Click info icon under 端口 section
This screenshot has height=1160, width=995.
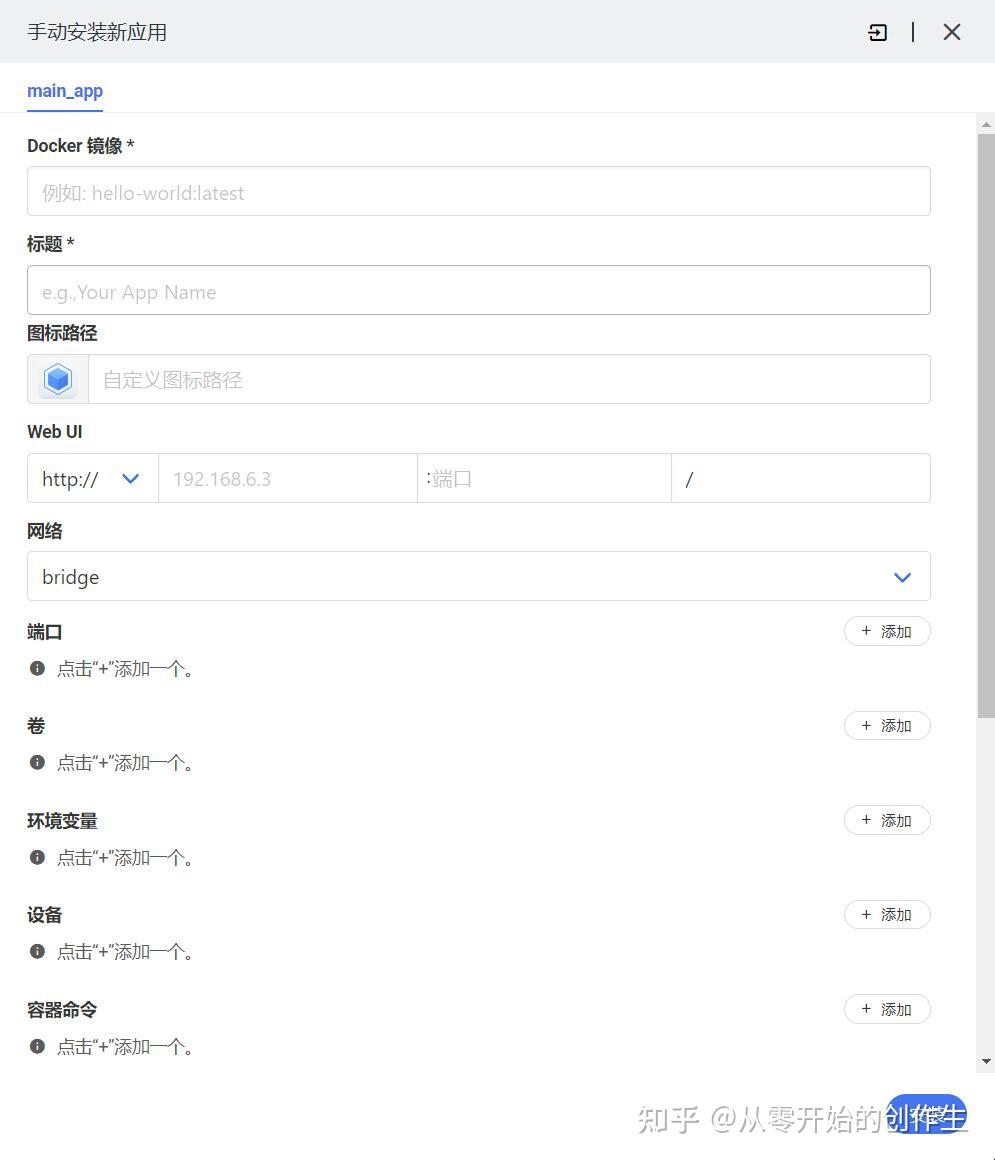point(37,668)
